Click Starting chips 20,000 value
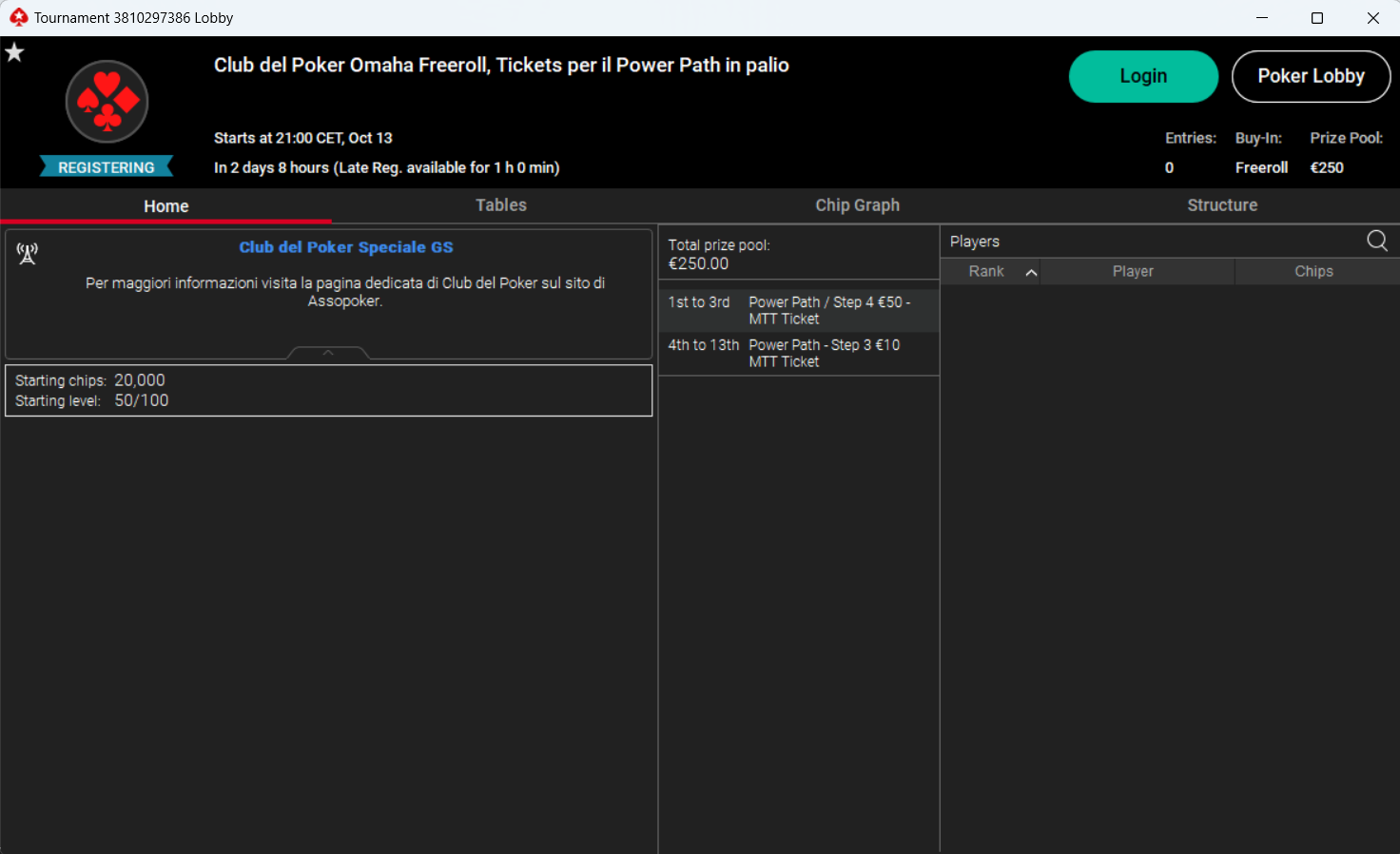Image resolution: width=1400 pixels, height=854 pixels. point(140,380)
